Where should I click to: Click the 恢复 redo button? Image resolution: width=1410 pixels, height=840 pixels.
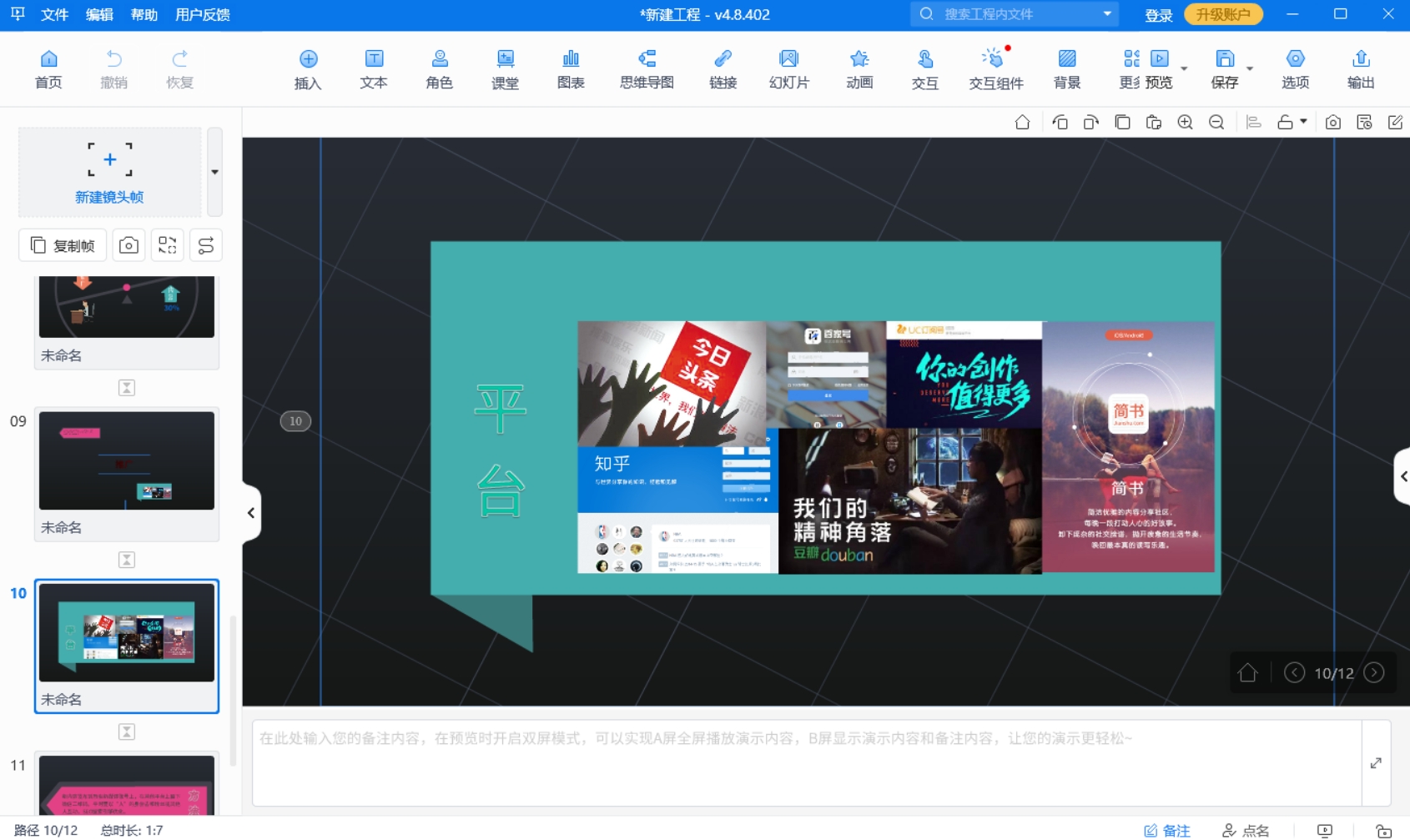click(179, 69)
